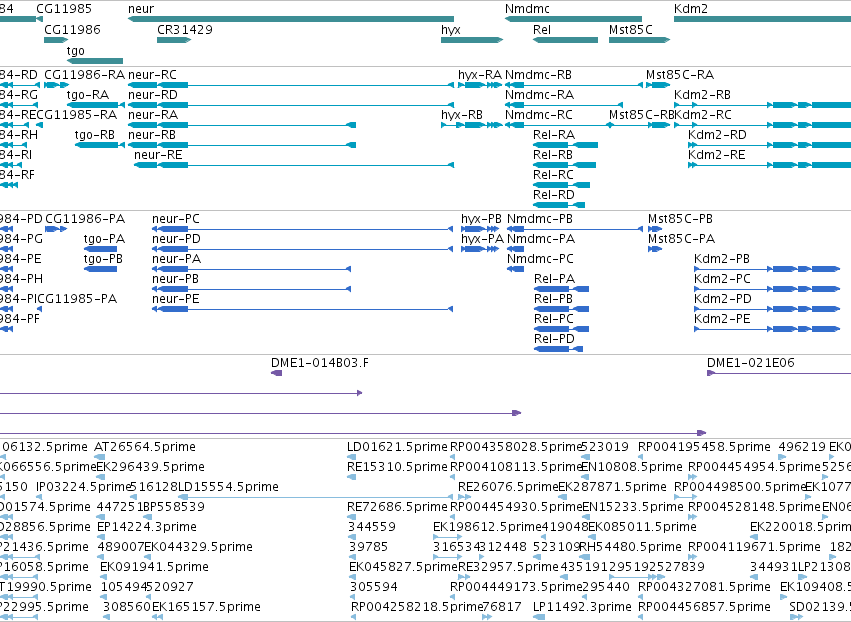
Task: Click the Nmdmc gene label
Action: (x=527, y=9)
